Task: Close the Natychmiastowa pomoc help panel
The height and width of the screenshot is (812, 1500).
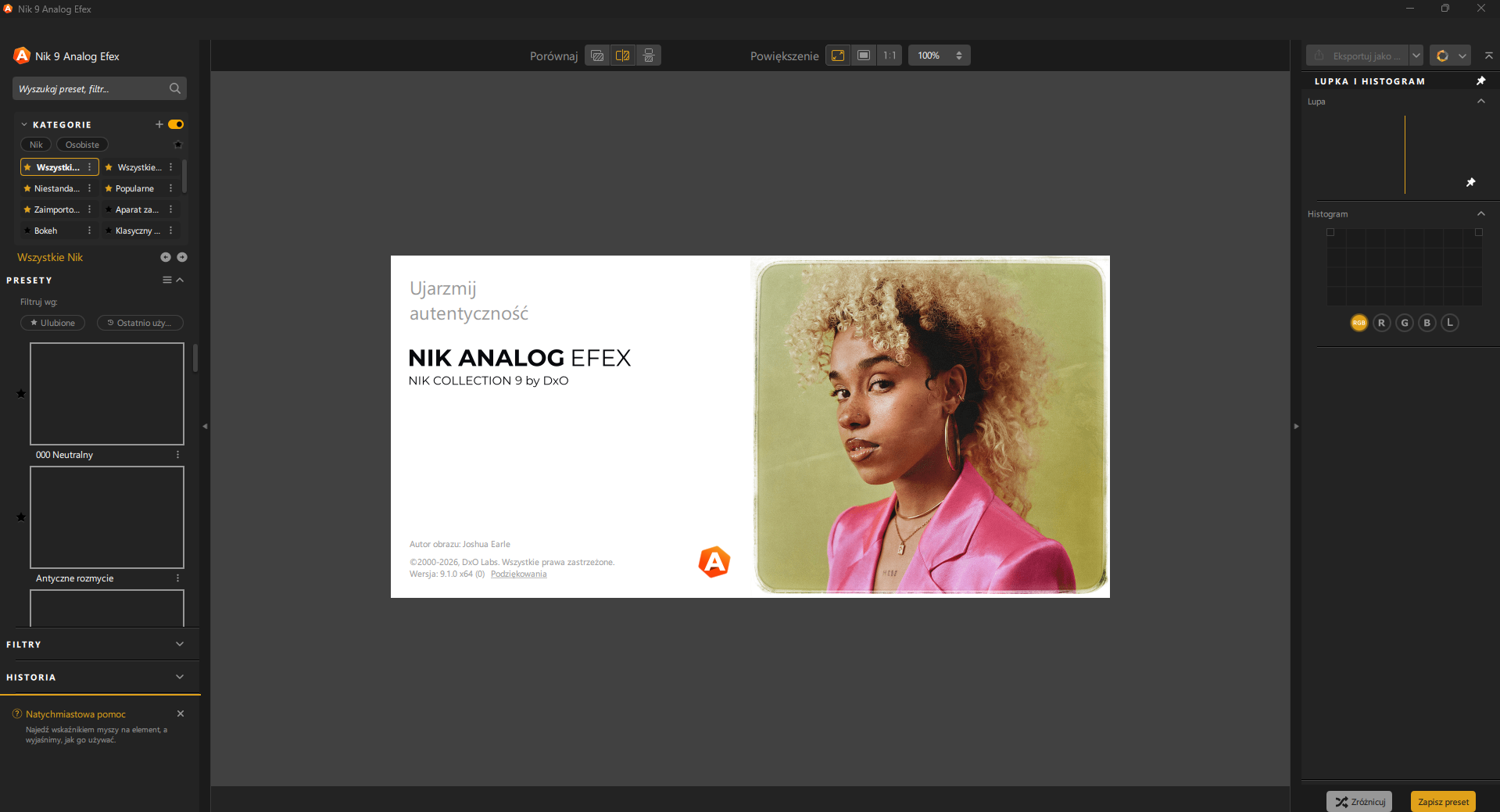Action: [181, 714]
